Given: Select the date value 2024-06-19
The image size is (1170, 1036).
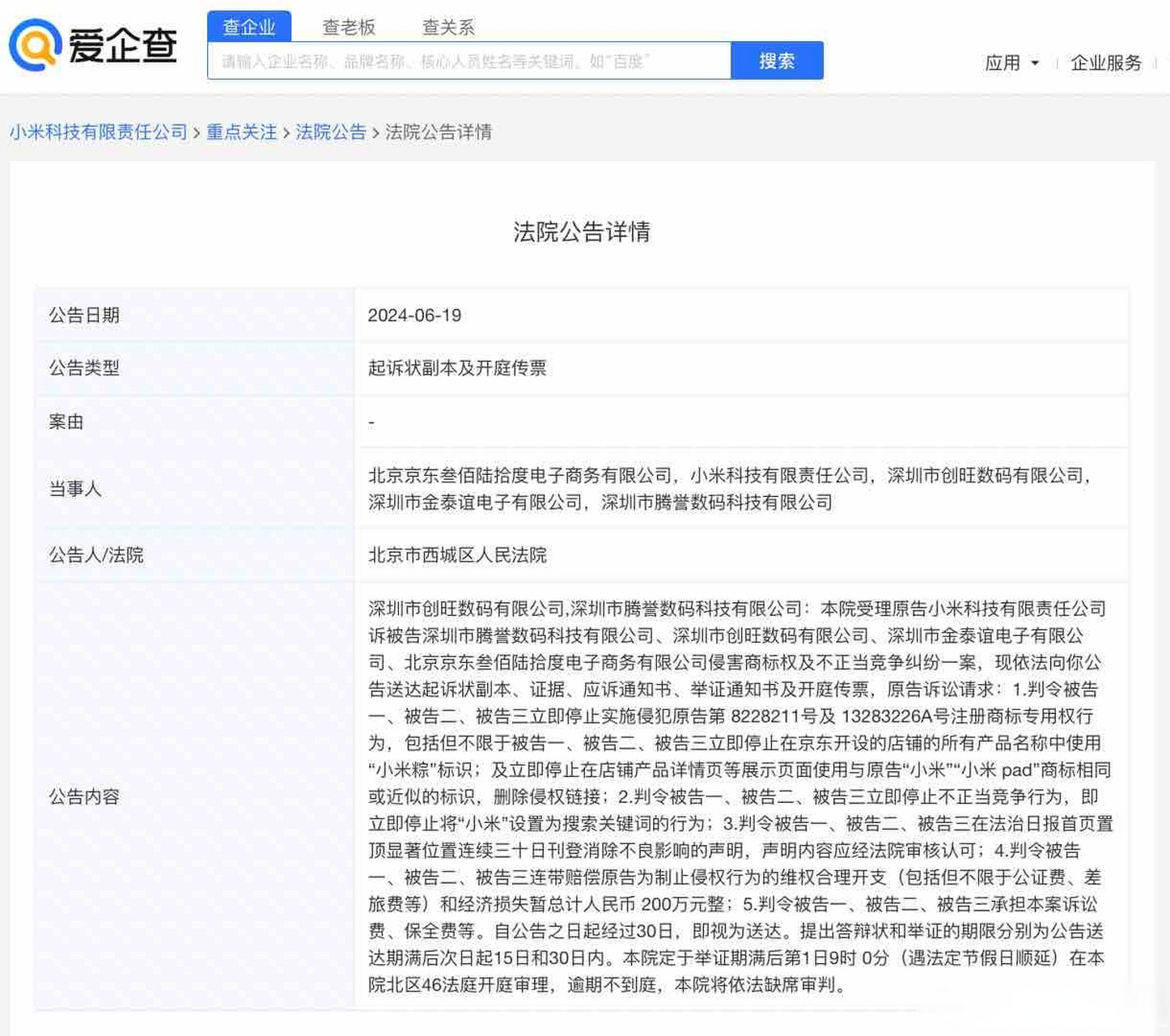Looking at the screenshot, I should coord(414,316).
